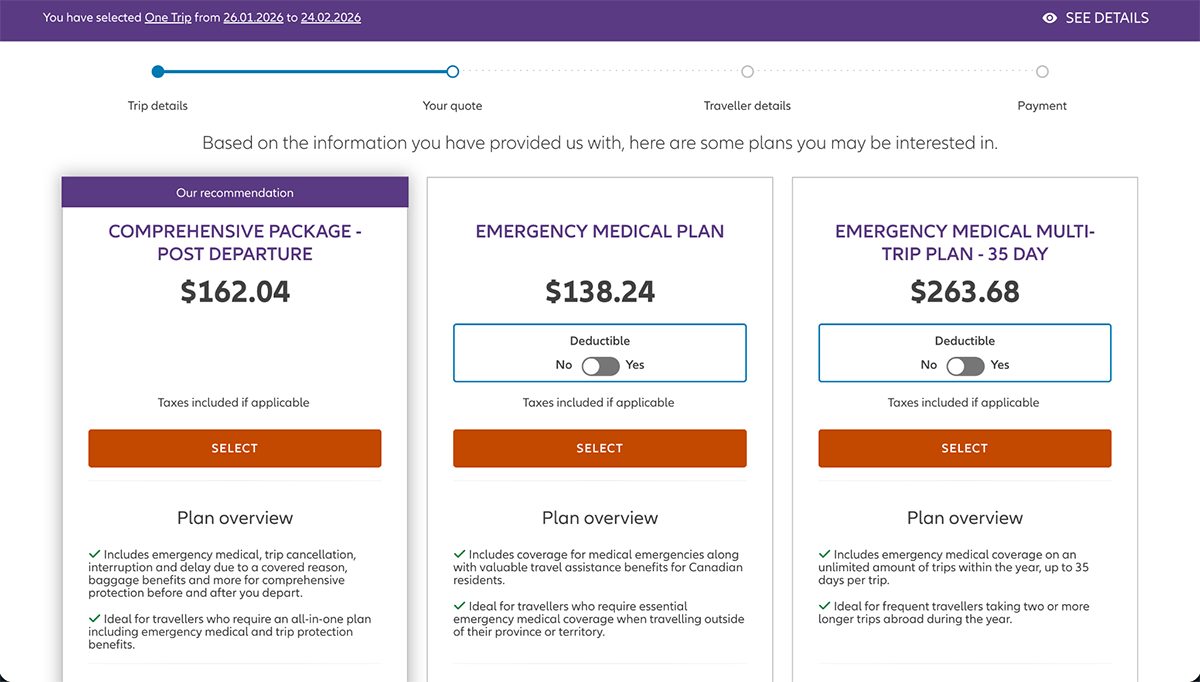Click the Your quote step label
Viewport: 1200px width, 682px height.
452,105
